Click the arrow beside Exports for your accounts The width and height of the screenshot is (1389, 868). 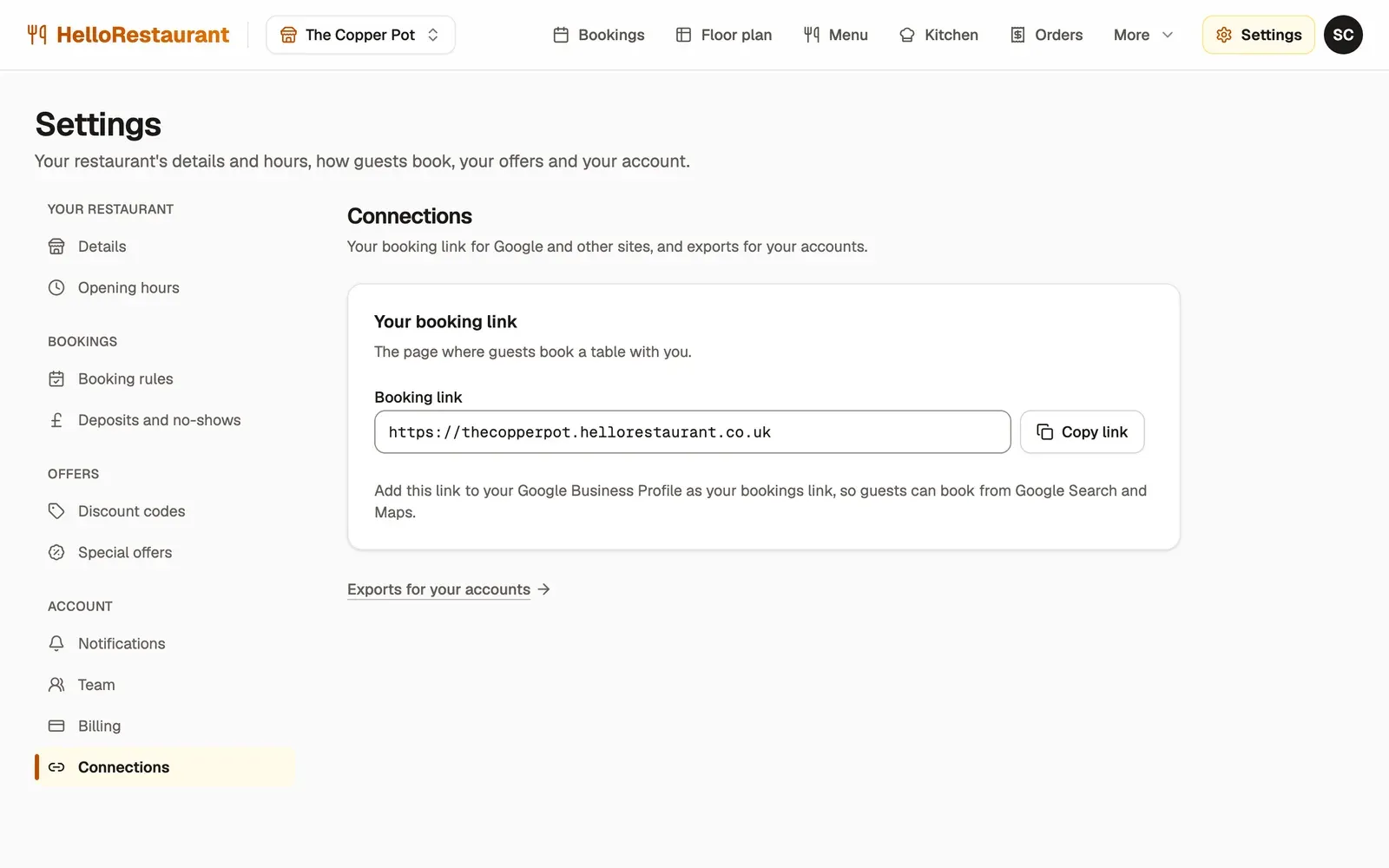tap(544, 589)
